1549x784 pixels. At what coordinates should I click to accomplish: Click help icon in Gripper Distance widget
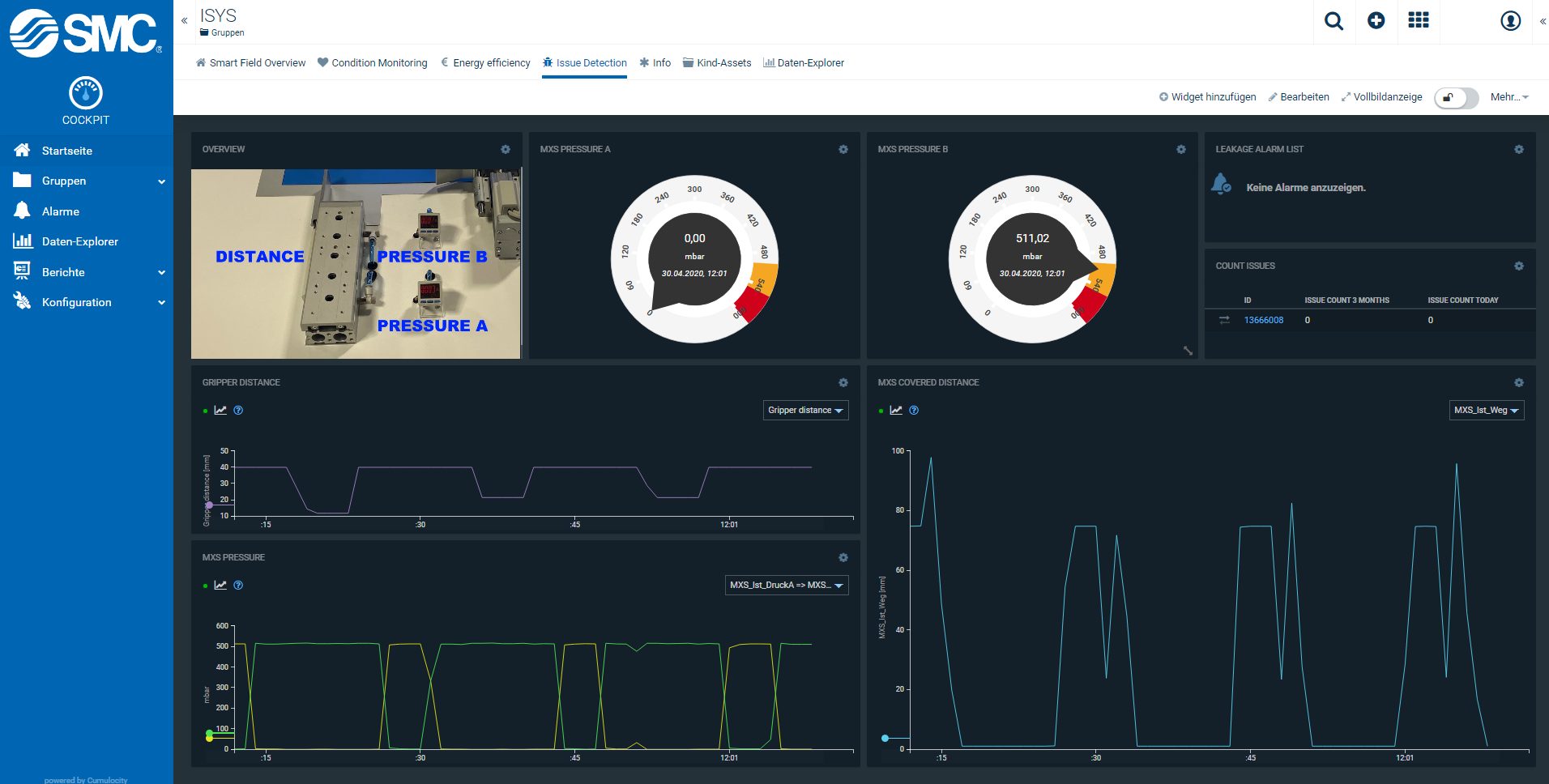point(238,411)
